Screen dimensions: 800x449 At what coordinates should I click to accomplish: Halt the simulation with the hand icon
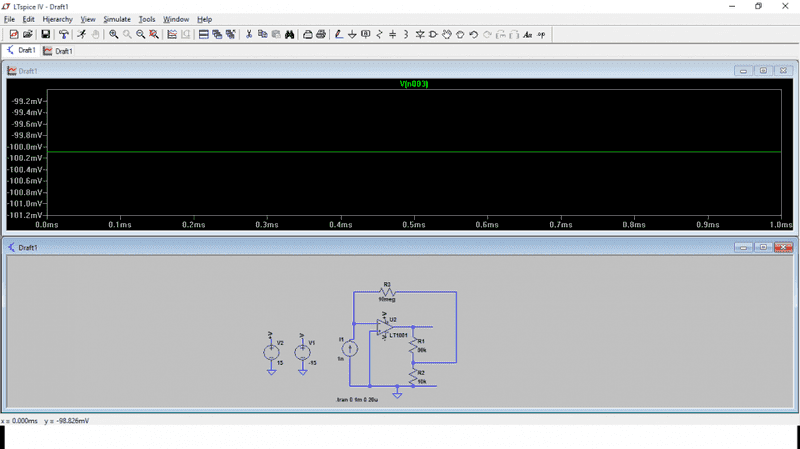pos(95,34)
